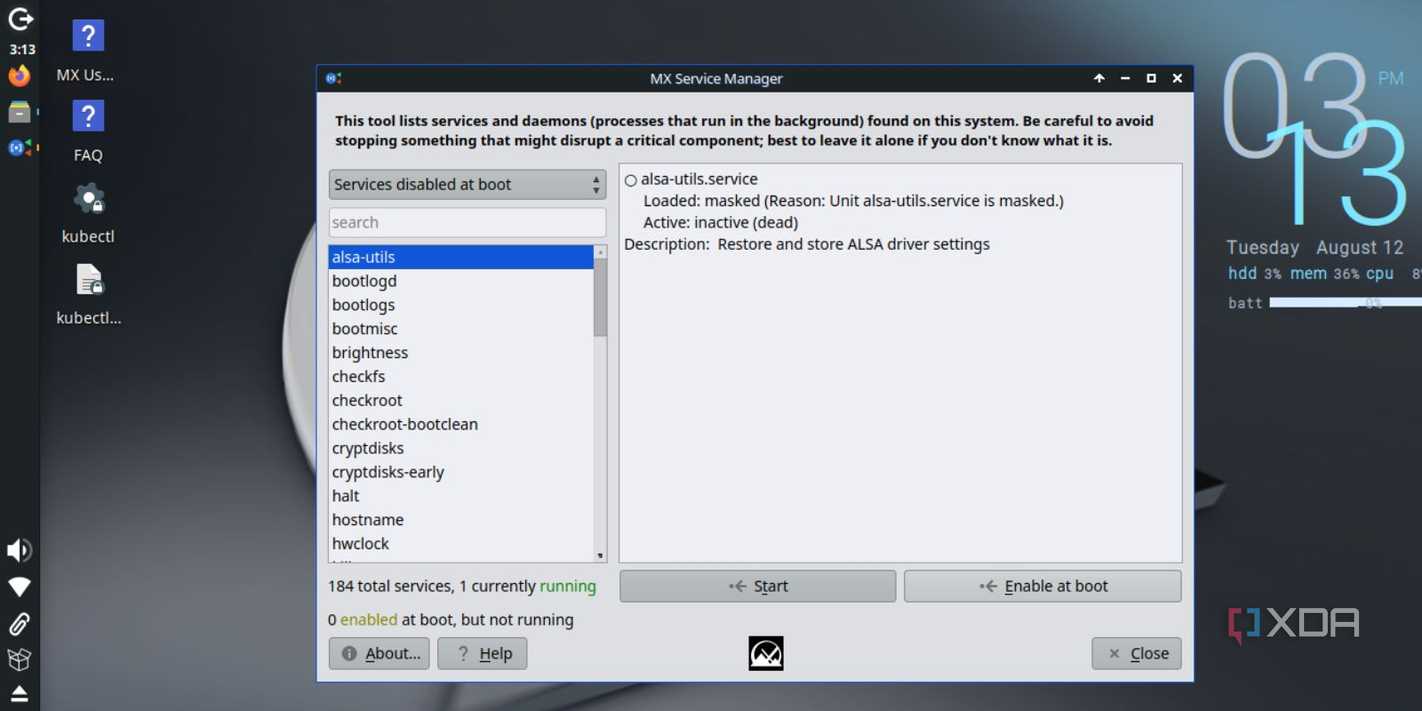Click the service list scrollbar thumb
Screen dimensions: 1422x711
click(600, 298)
